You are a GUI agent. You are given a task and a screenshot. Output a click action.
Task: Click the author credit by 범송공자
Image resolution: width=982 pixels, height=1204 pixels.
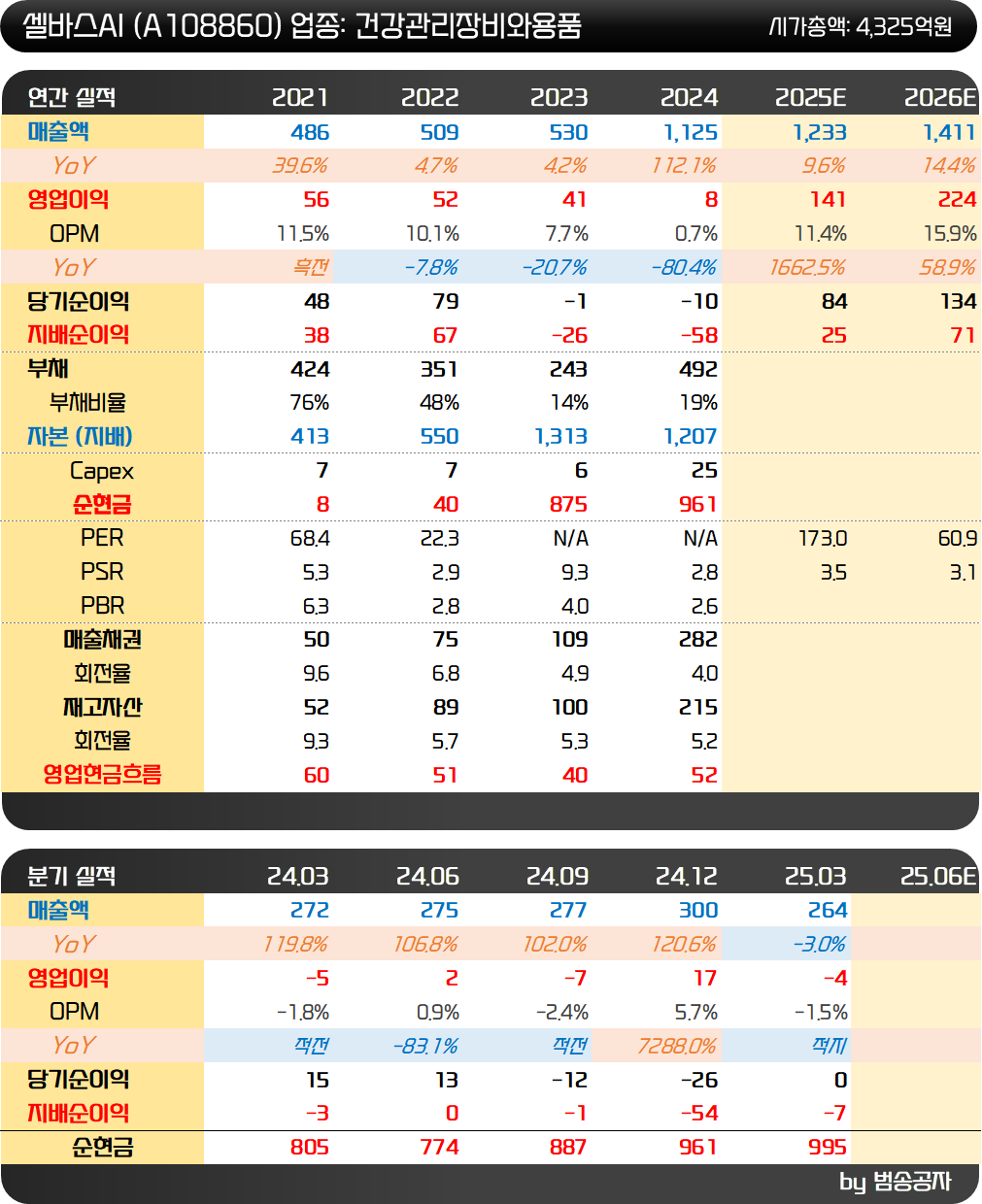tap(896, 1182)
